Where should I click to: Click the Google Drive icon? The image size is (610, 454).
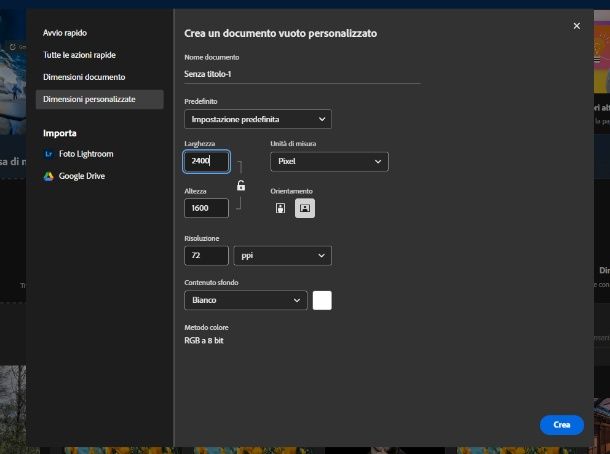click(x=49, y=176)
